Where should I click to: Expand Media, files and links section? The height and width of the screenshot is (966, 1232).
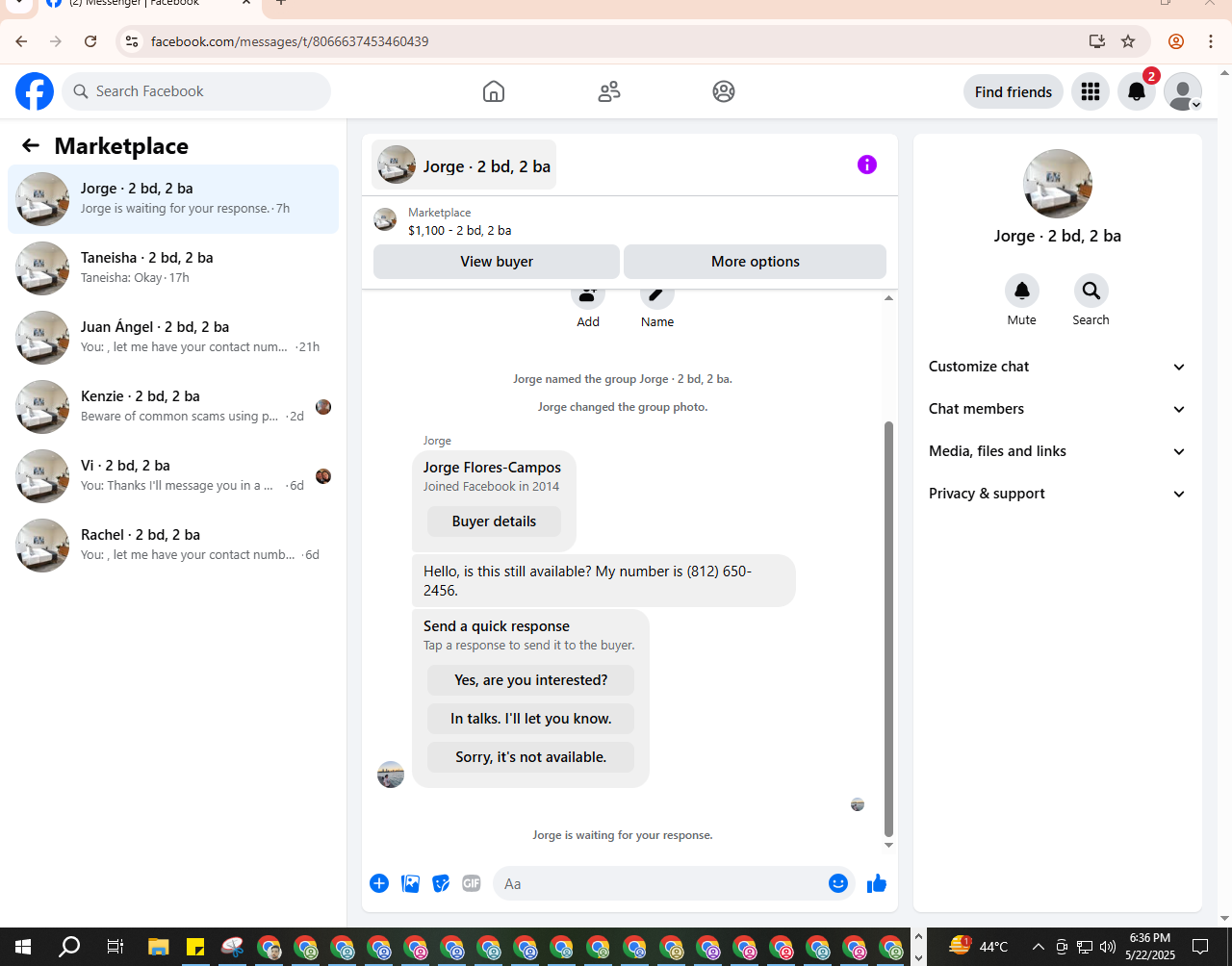(1057, 451)
